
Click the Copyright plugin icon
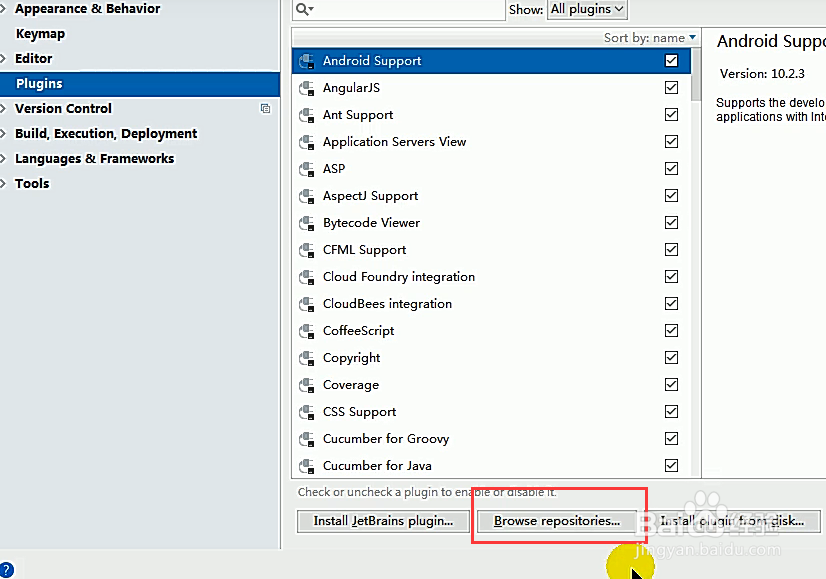point(307,358)
